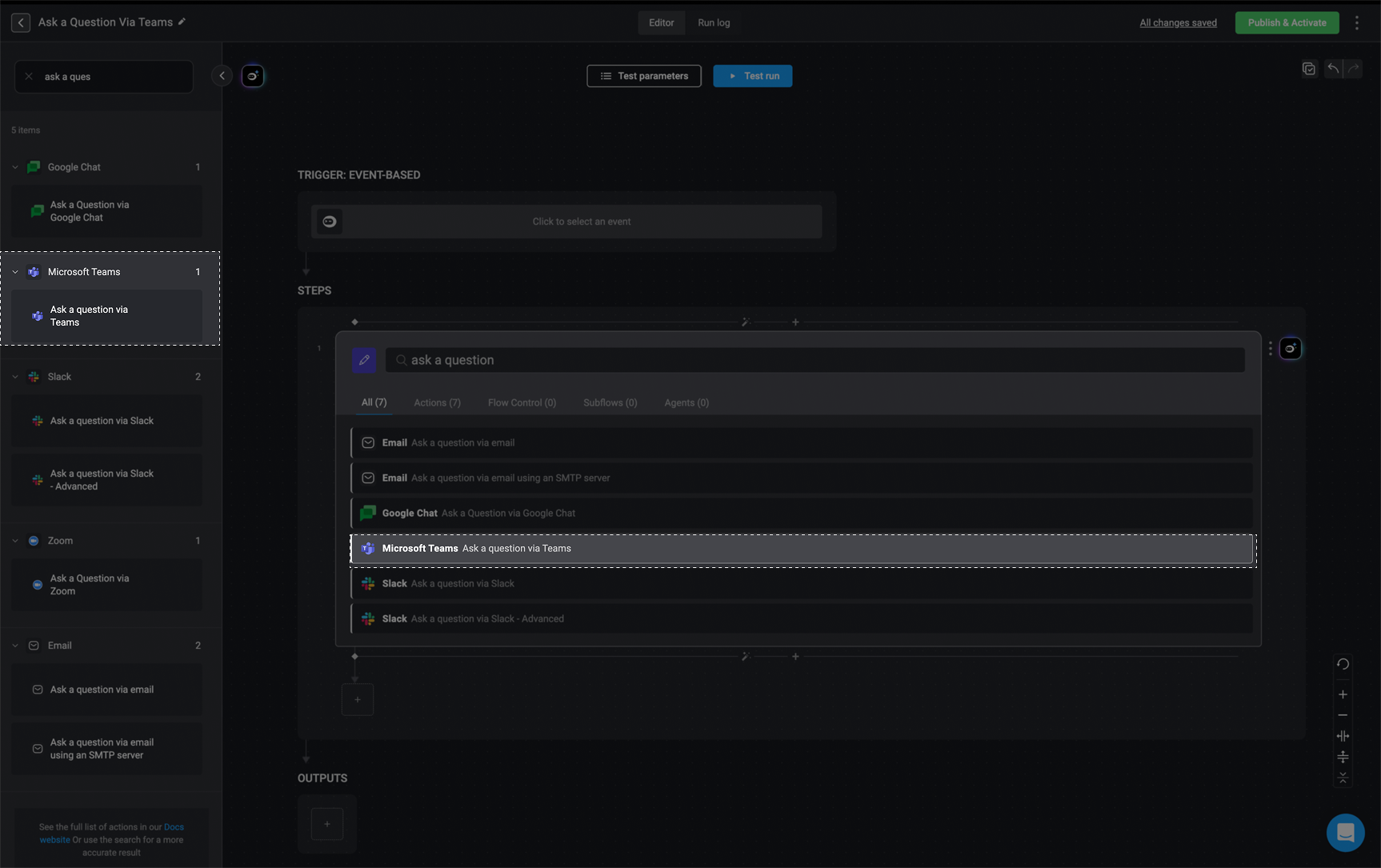Click the collapse-all canvas icon
1381x868 pixels.
1343,778
